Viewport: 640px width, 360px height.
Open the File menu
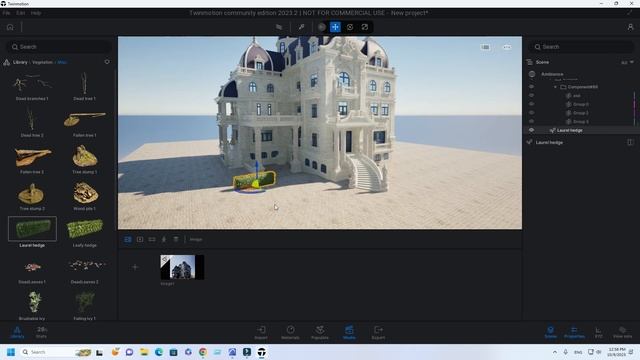pyautogui.click(x=6, y=13)
